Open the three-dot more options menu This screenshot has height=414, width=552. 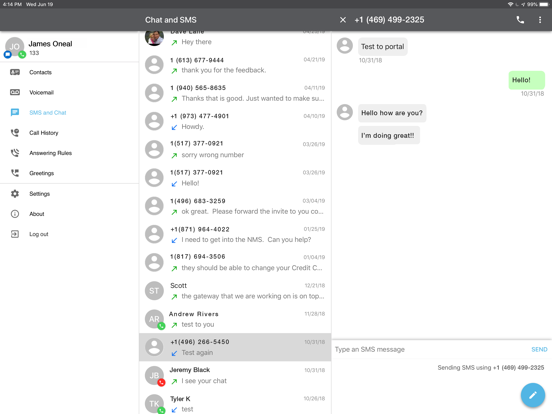coord(540,20)
